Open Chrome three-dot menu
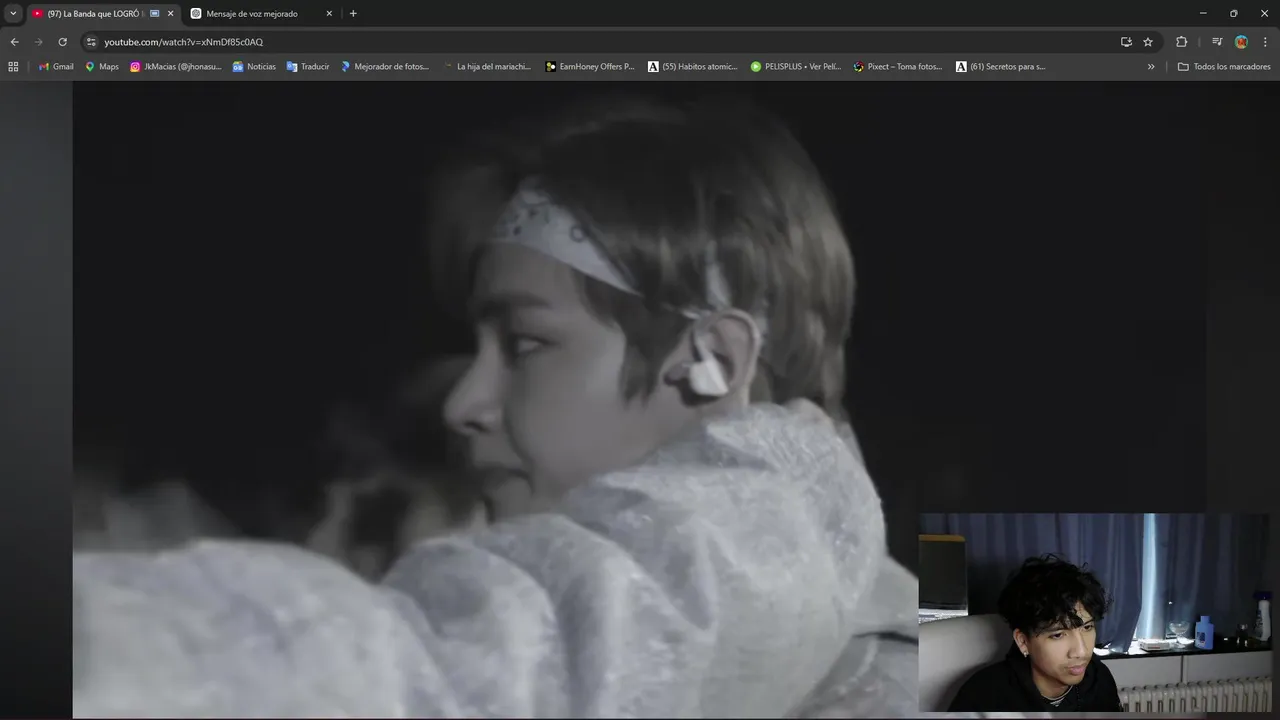The width and height of the screenshot is (1280, 720). tap(1266, 42)
